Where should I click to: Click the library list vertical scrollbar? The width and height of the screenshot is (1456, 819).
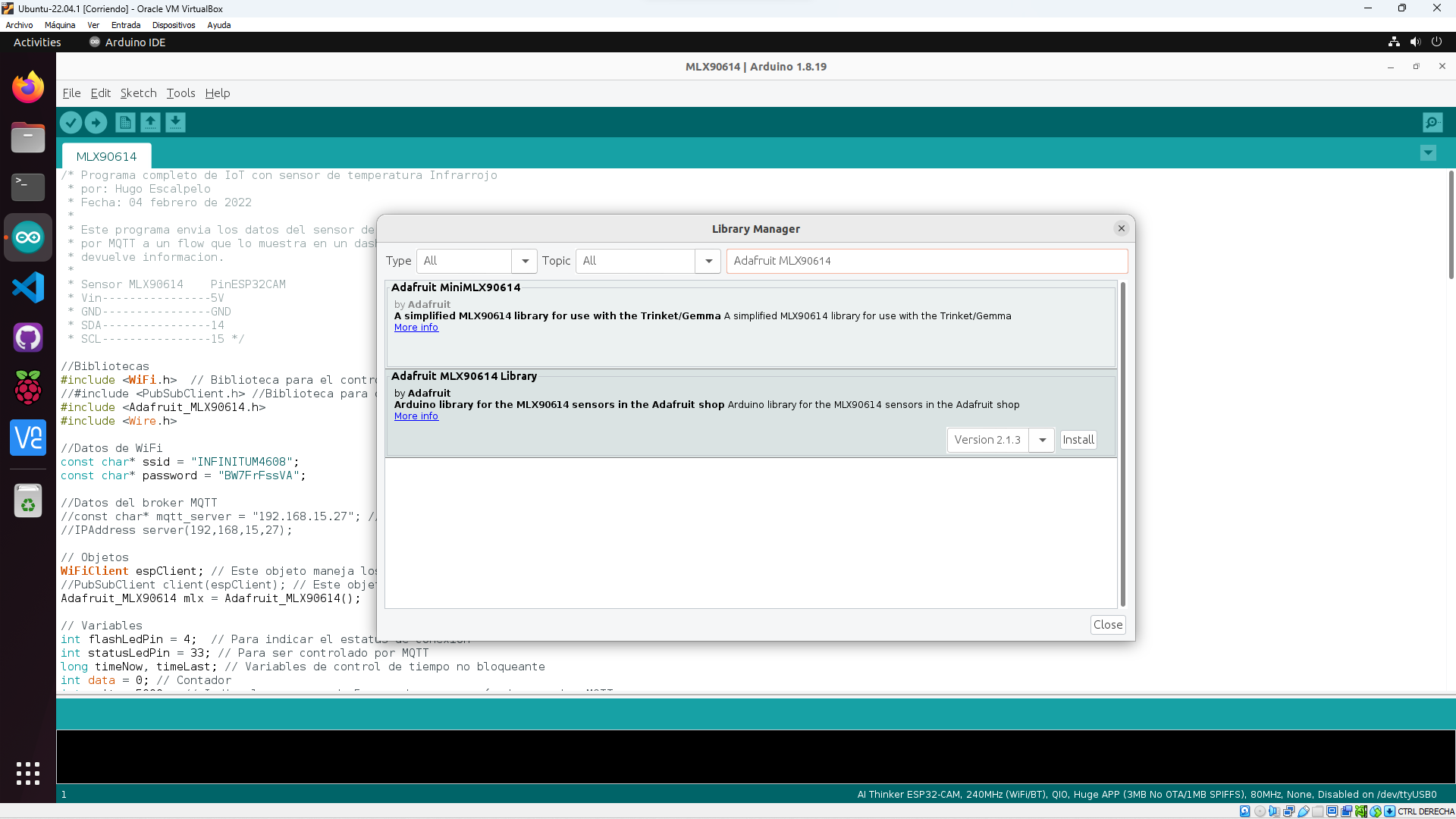[1122, 444]
